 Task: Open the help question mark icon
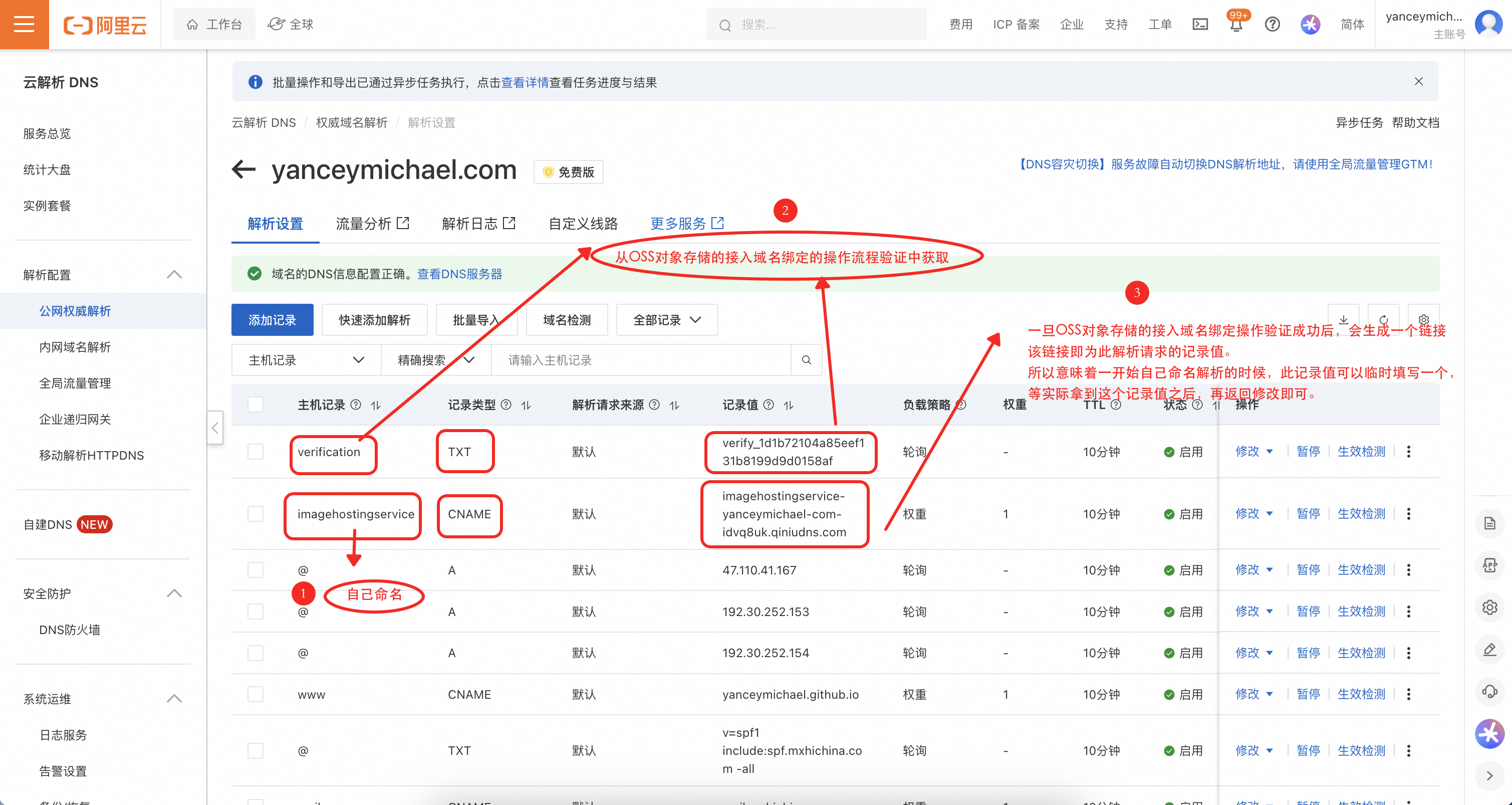(1273, 24)
